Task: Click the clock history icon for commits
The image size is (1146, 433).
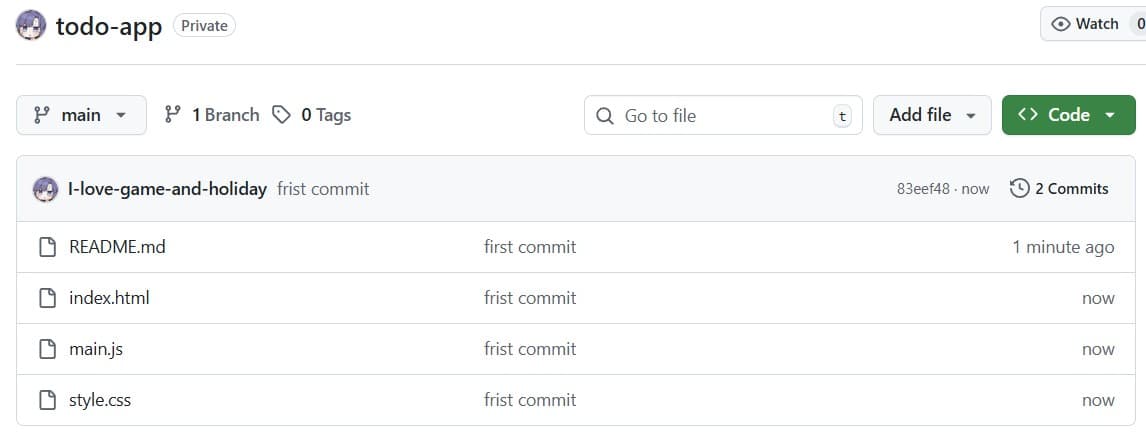Action: click(x=1019, y=188)
